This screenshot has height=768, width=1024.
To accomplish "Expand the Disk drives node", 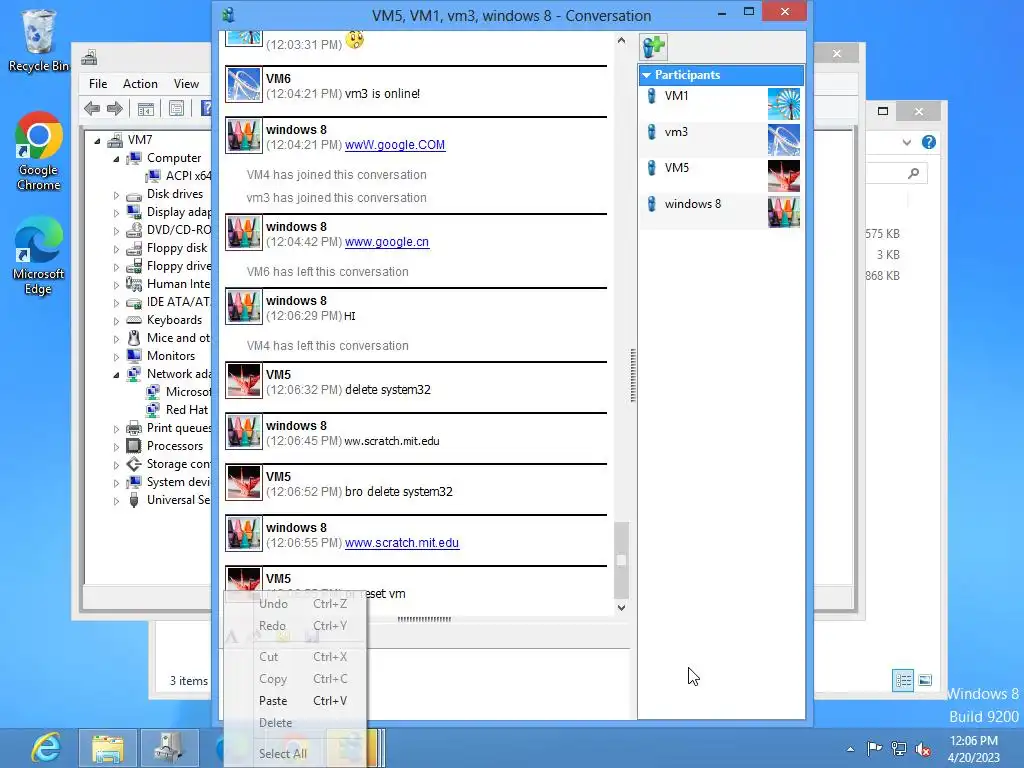I will coord(116,195).
